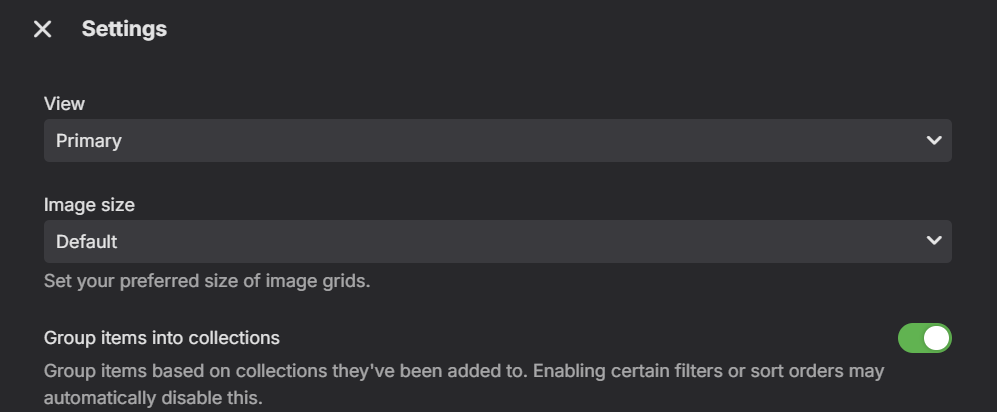Click the middle of the View combo box

pos(497,141)
